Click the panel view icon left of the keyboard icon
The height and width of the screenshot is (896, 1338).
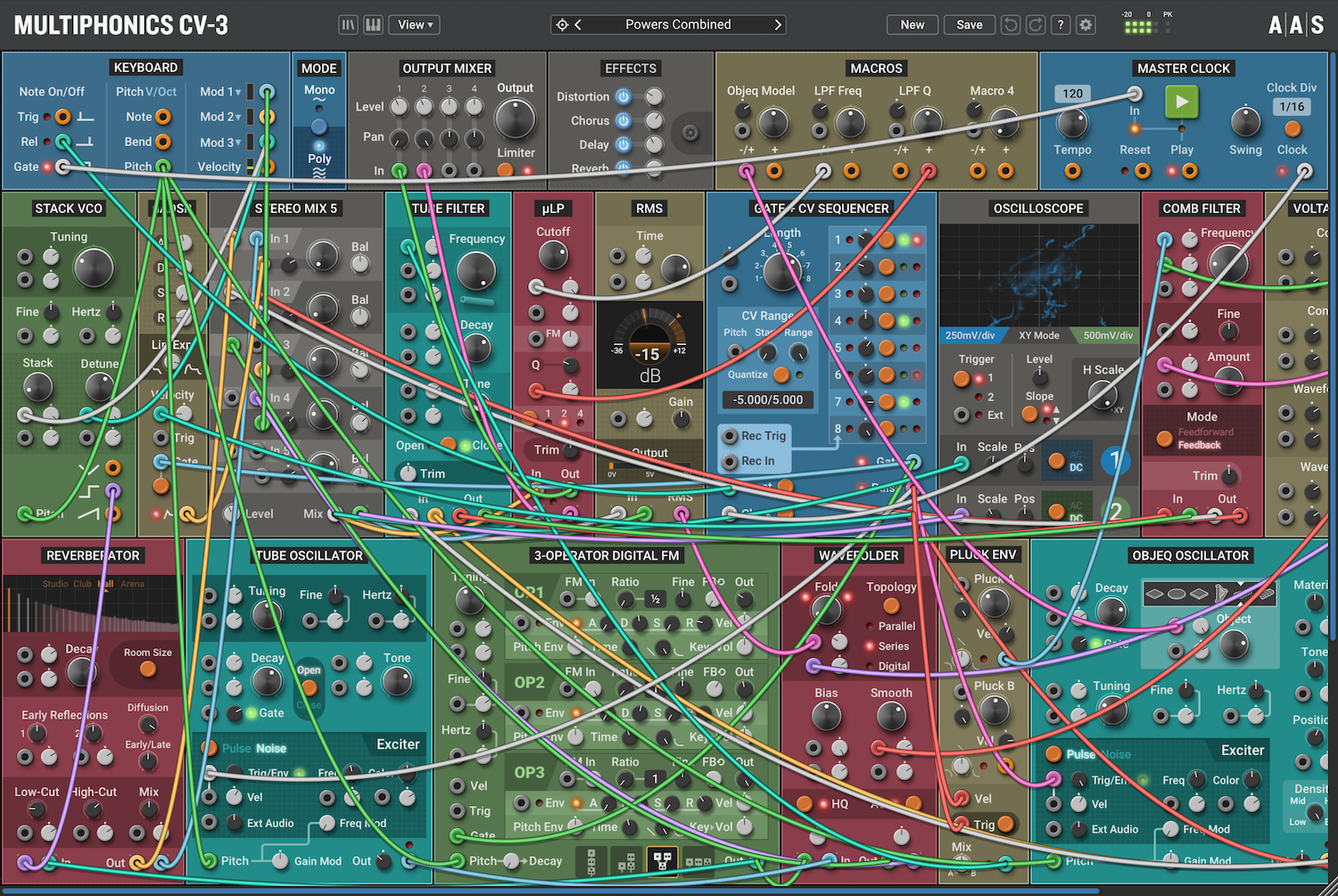tap(348, 25)
